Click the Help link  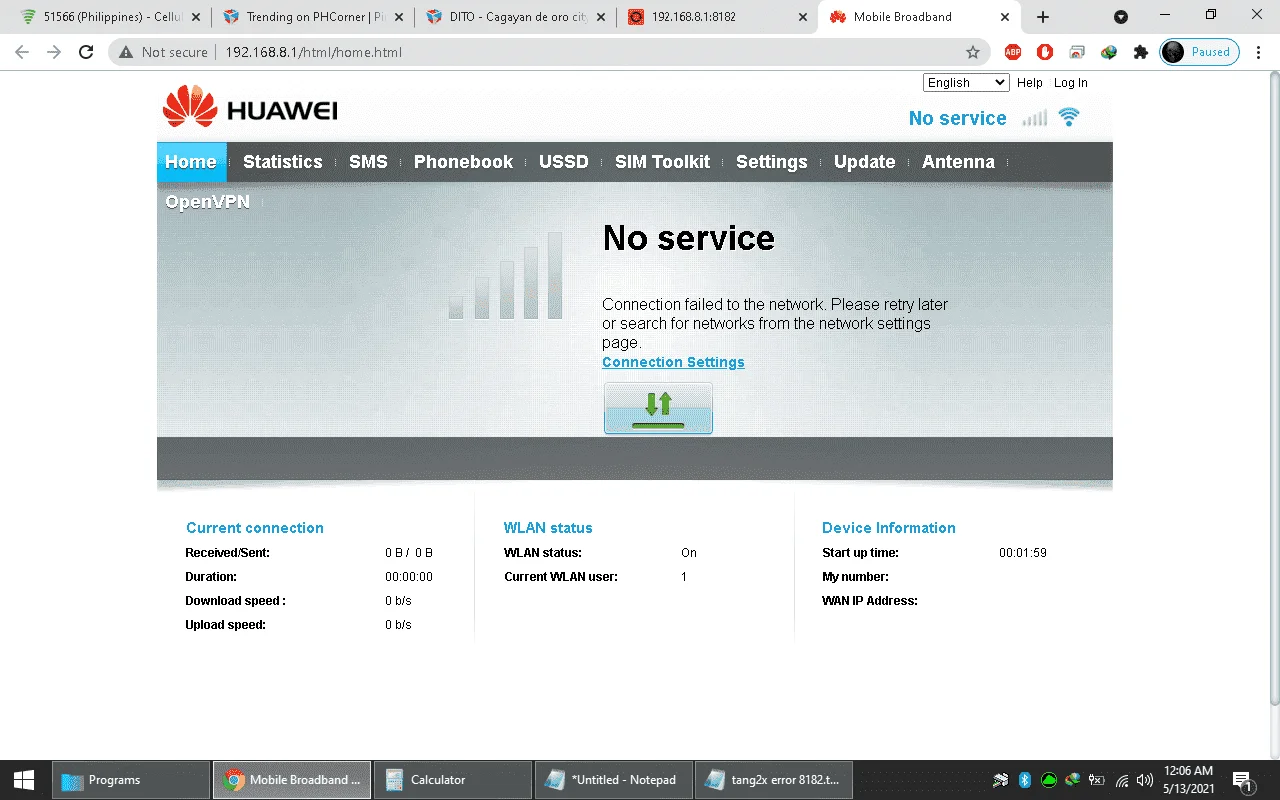[x=1030, y=83]
